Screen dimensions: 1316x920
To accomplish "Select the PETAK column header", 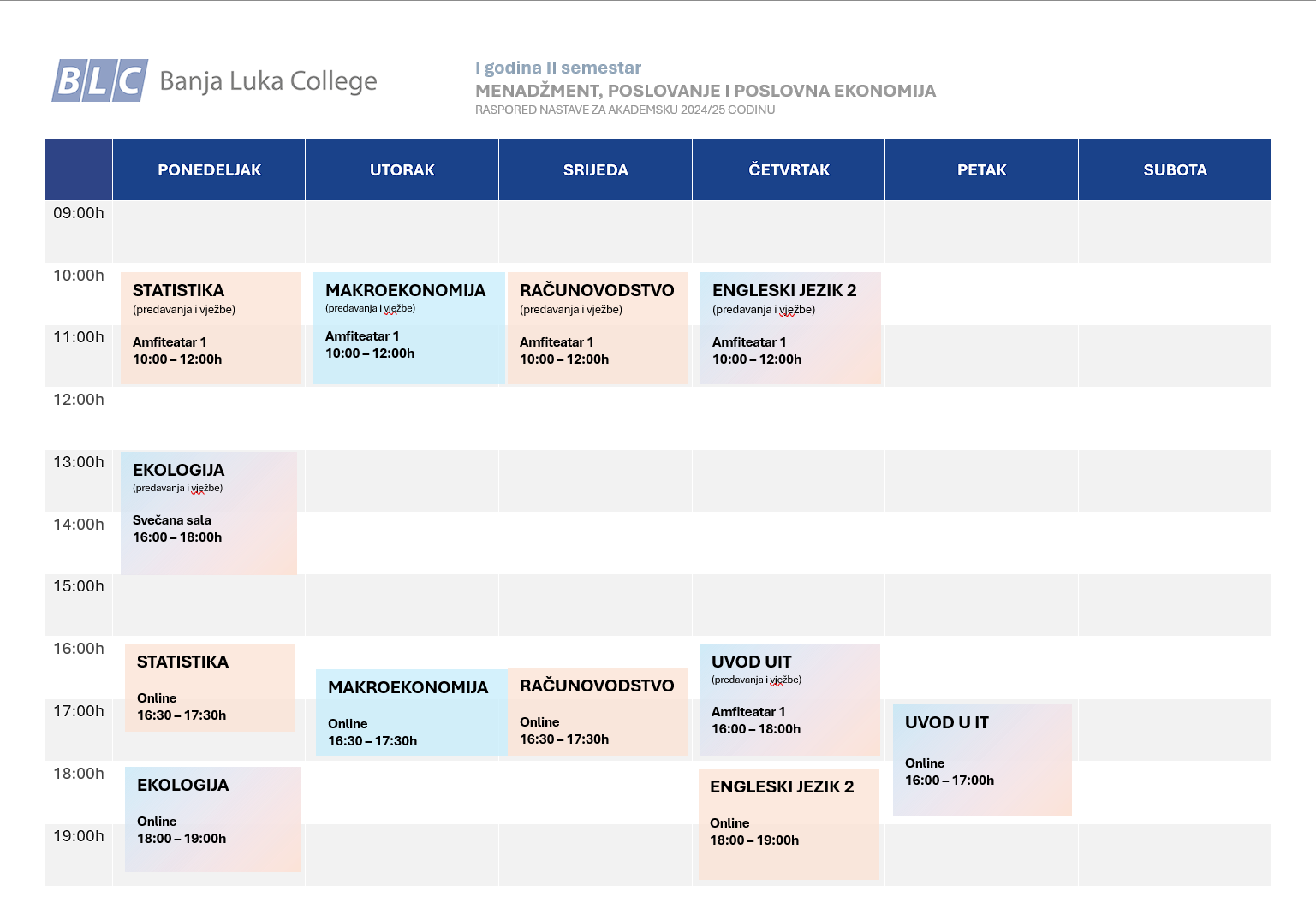I will 981,169.
